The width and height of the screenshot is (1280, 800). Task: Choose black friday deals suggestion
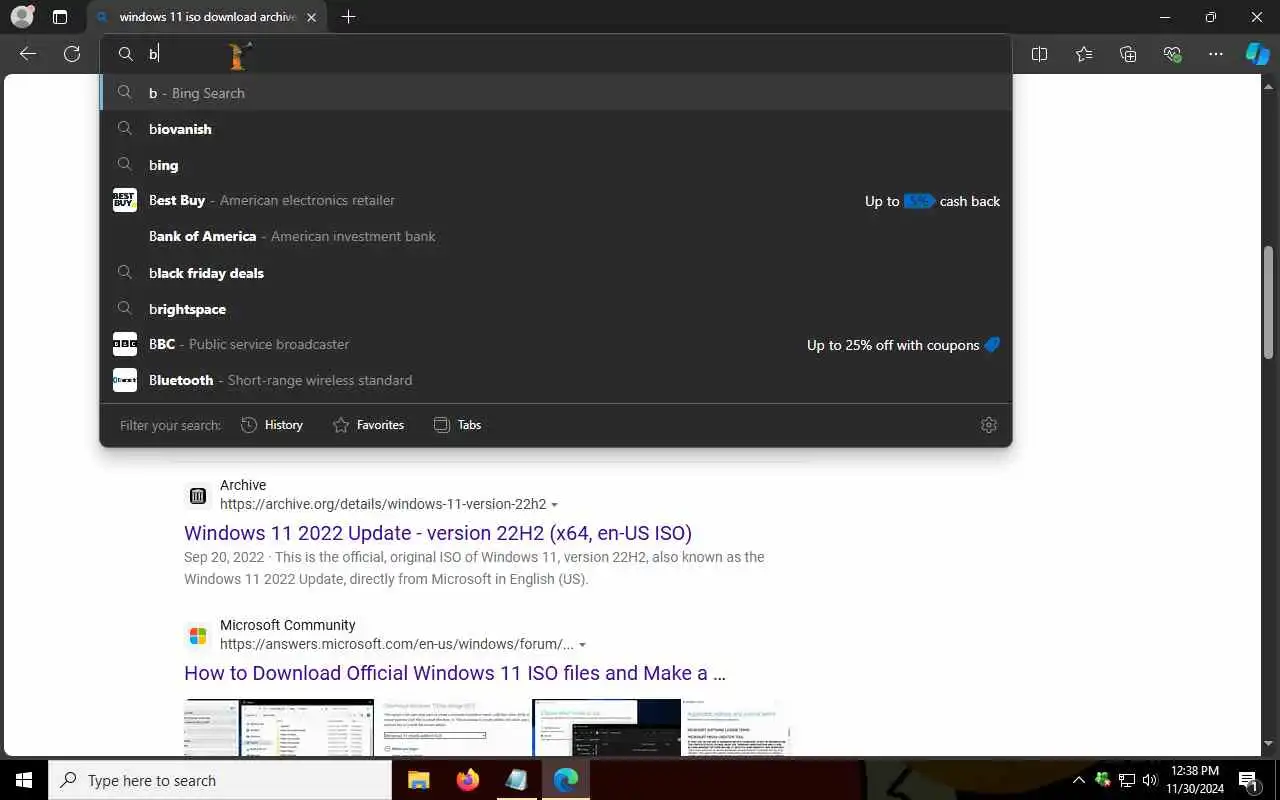pos(556,273)
